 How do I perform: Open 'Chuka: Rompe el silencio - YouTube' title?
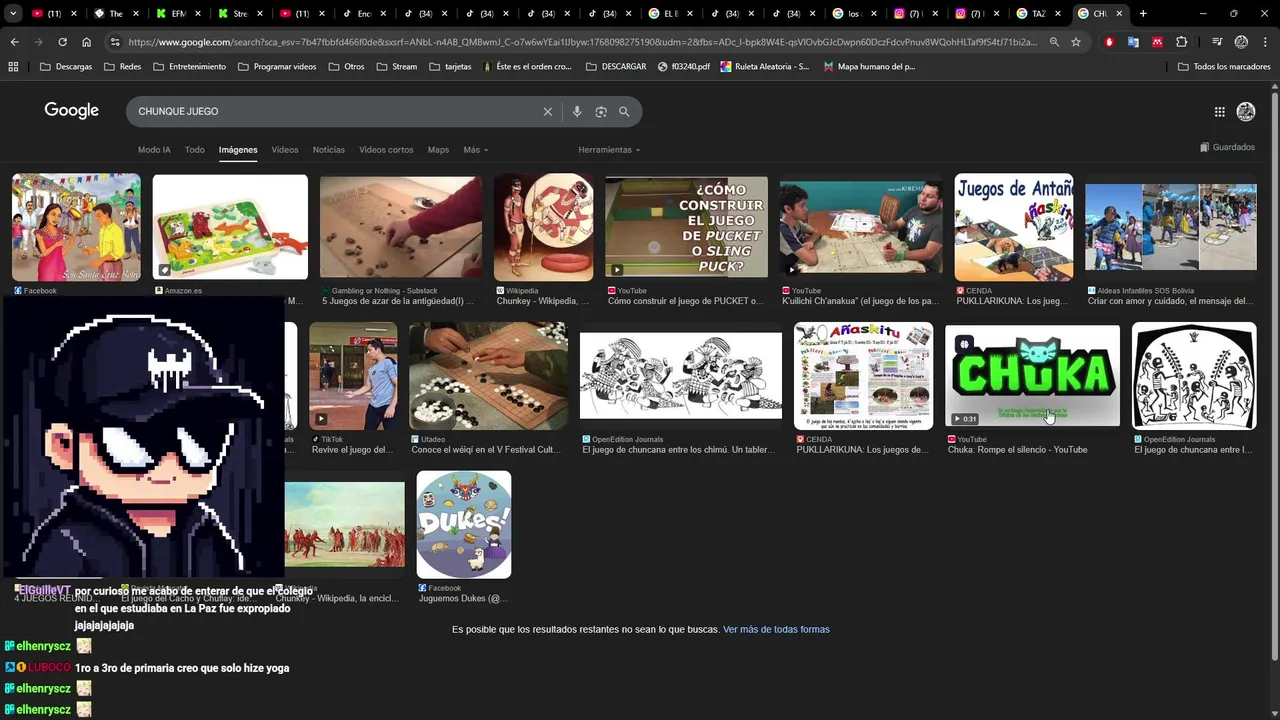(x=1017, y=450)
